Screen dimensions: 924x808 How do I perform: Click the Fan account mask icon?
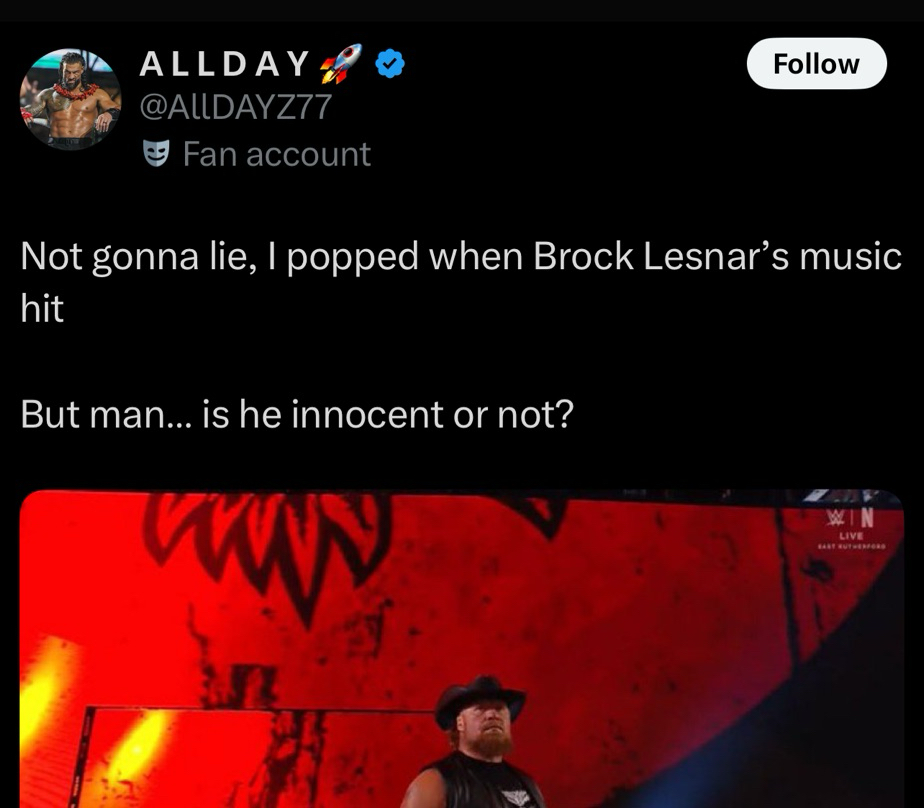156,154
